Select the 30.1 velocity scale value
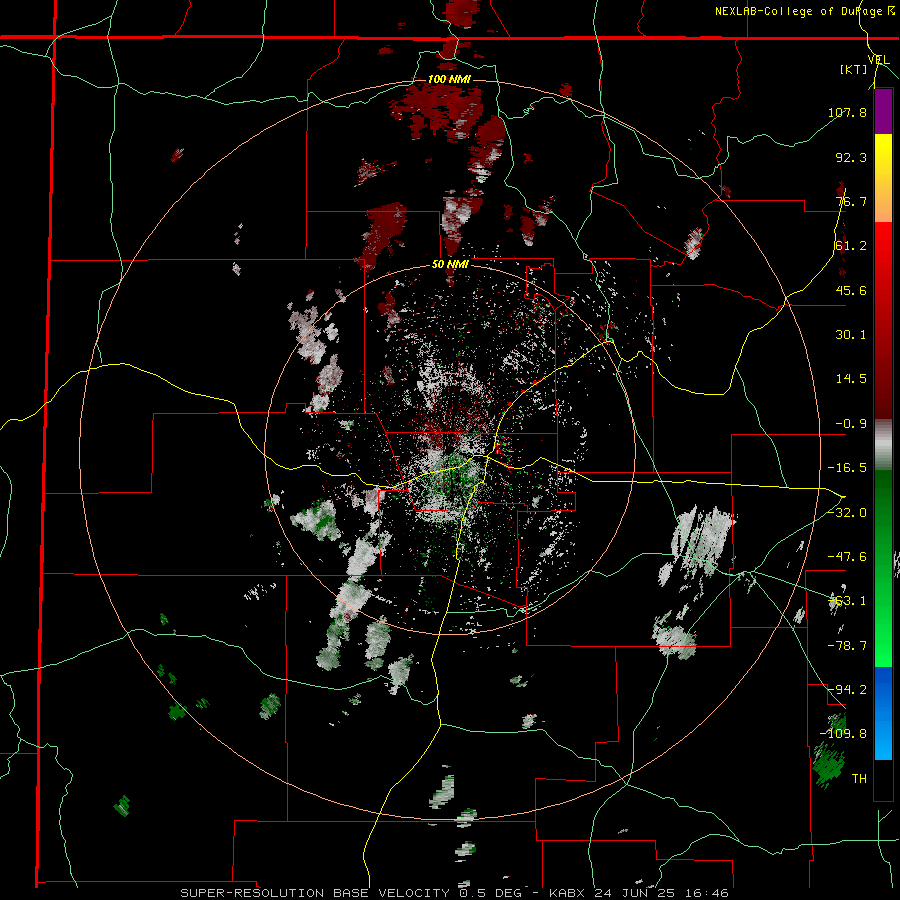This screenshot has height=900, width=900. click(851, 335)
